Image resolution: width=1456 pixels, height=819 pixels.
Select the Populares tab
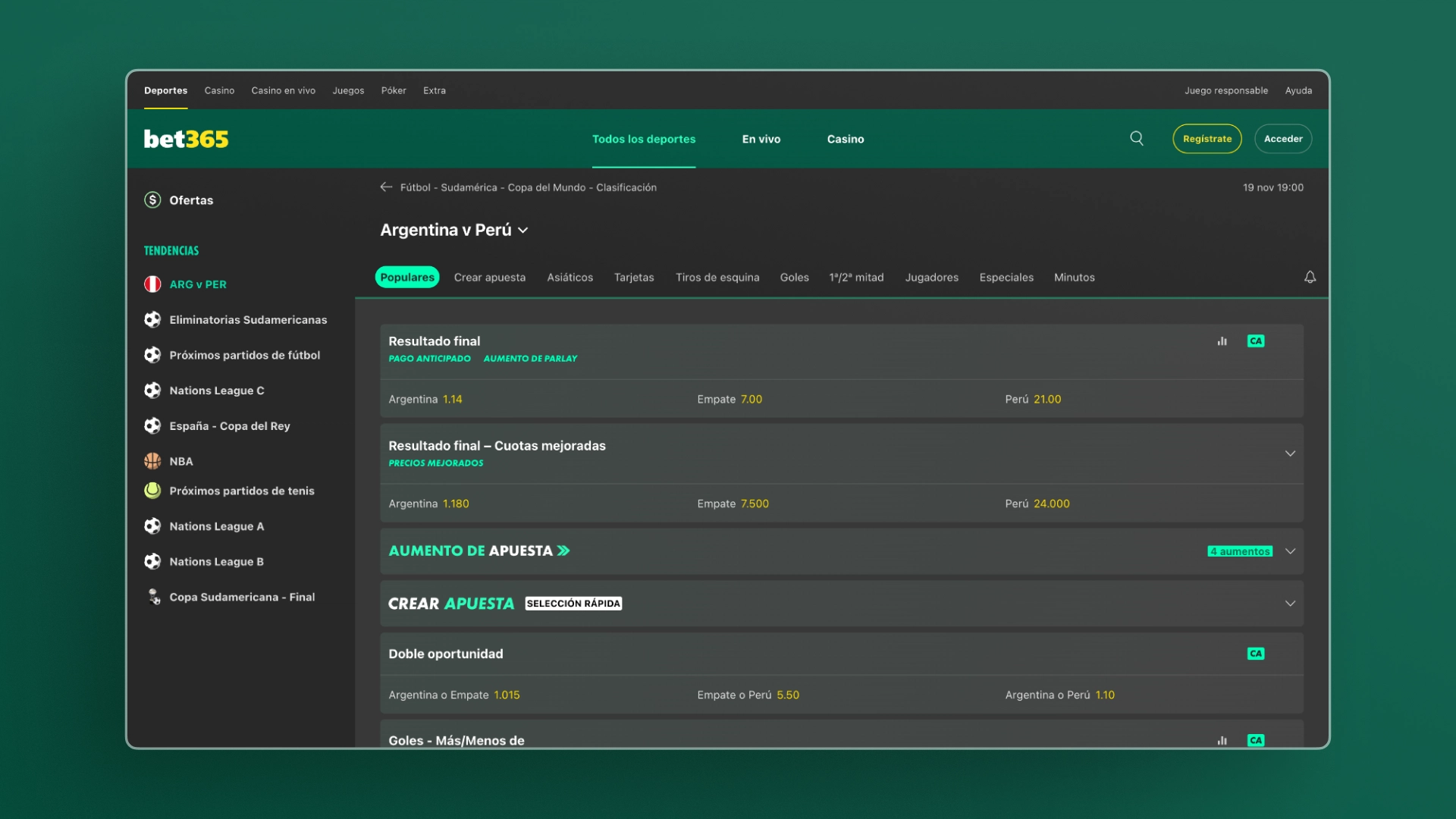click(x=407, y=278)
